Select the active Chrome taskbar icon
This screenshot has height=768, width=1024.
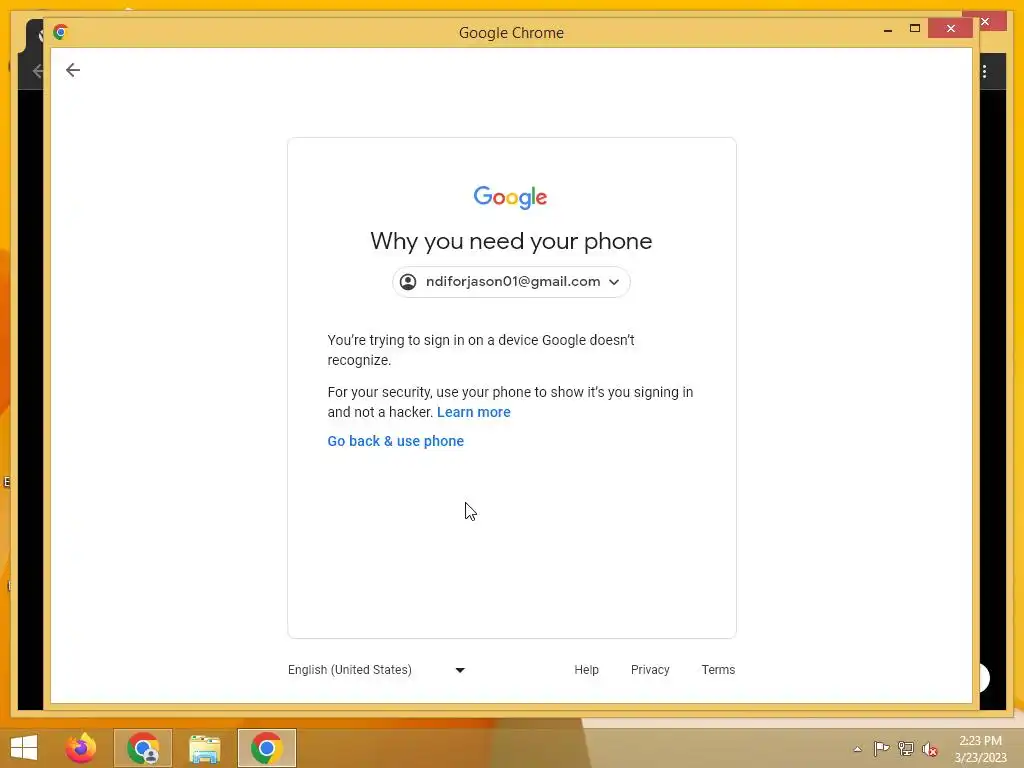[x=266, y=748]
